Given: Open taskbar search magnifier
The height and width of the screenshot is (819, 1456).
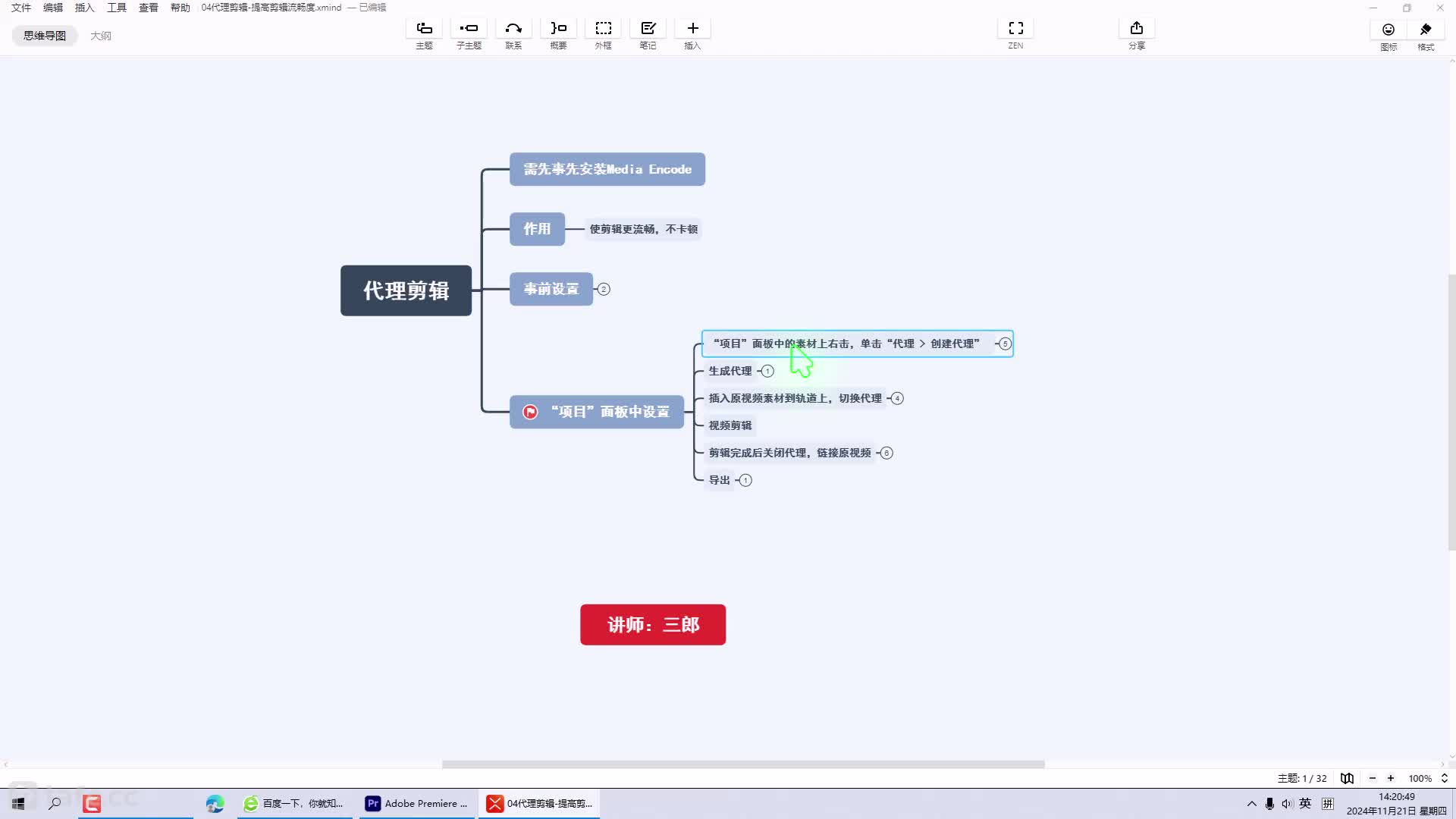Looking at the screenshot, I should tap(55, 803).
